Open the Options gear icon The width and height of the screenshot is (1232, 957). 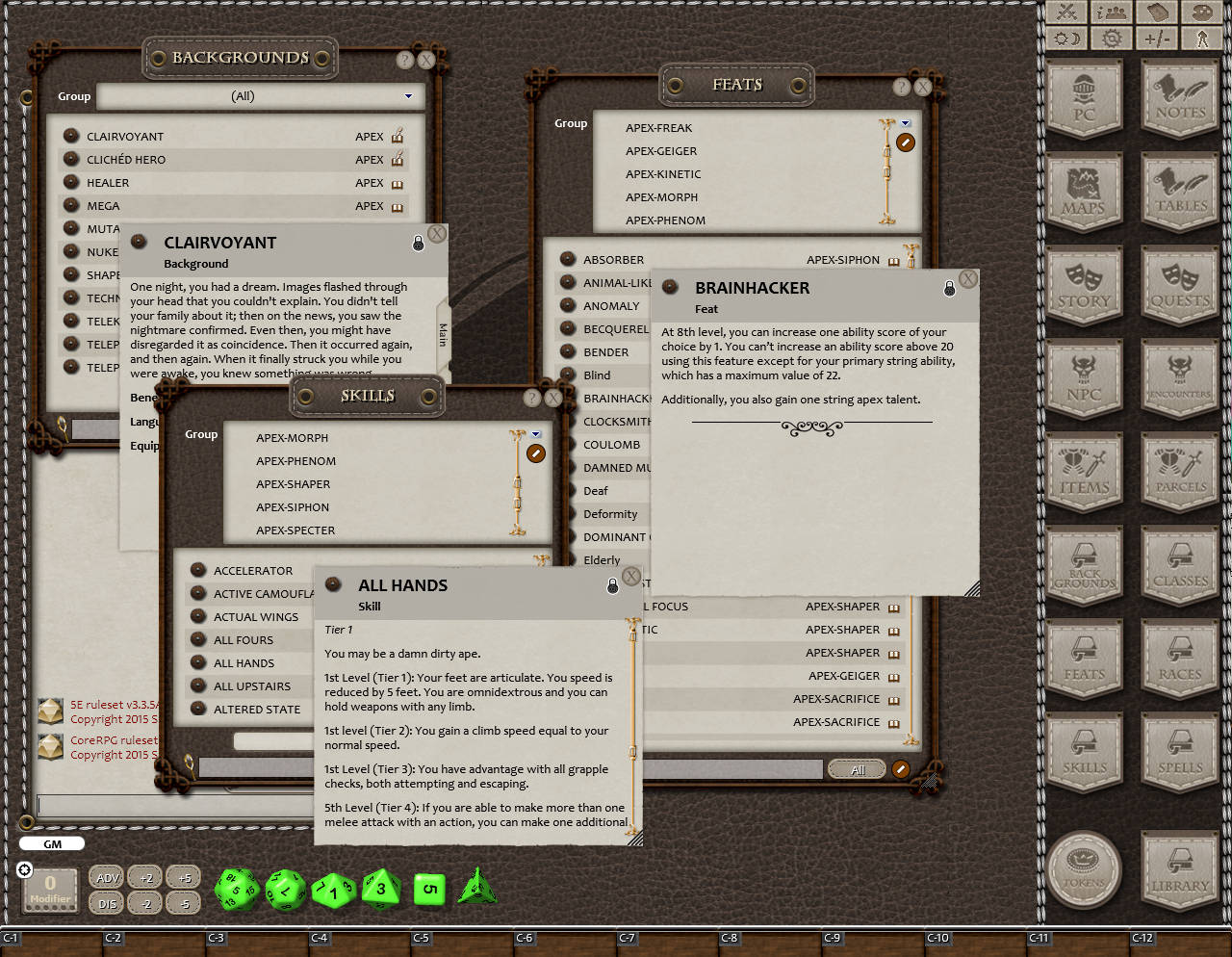click(x=1112, y=39)
